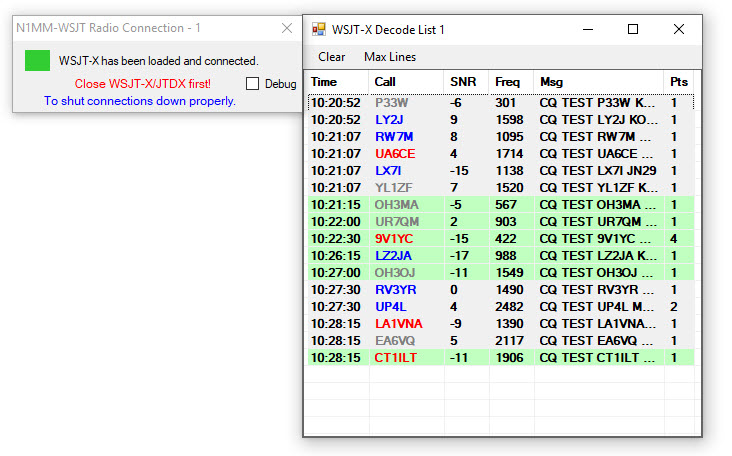Image resolution: width=732 pixels, height=456 pixels.
Task: Select callsign P33W in decode list
Action: click(392, 103)
